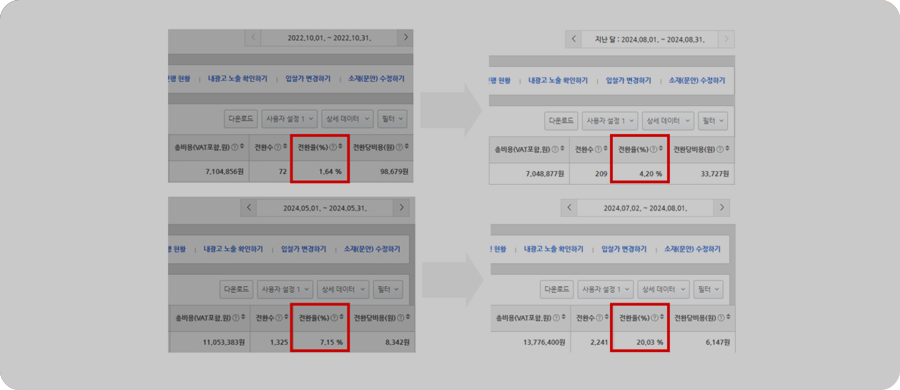Click help icon beside 총비용 in 지난 달 panel
900x390 pixels.
tap(555, 149)
